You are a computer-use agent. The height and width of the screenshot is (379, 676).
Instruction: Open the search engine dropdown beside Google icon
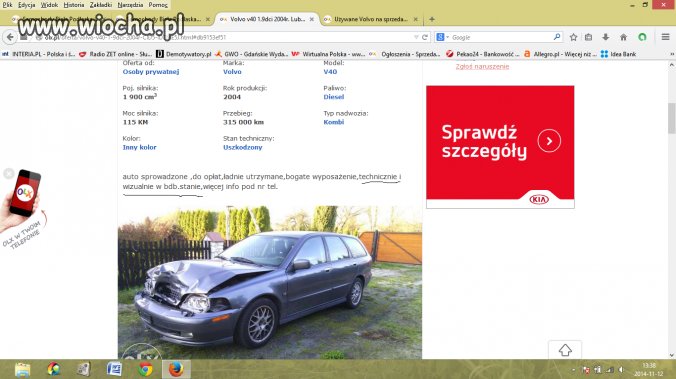(x=447, y=38)
